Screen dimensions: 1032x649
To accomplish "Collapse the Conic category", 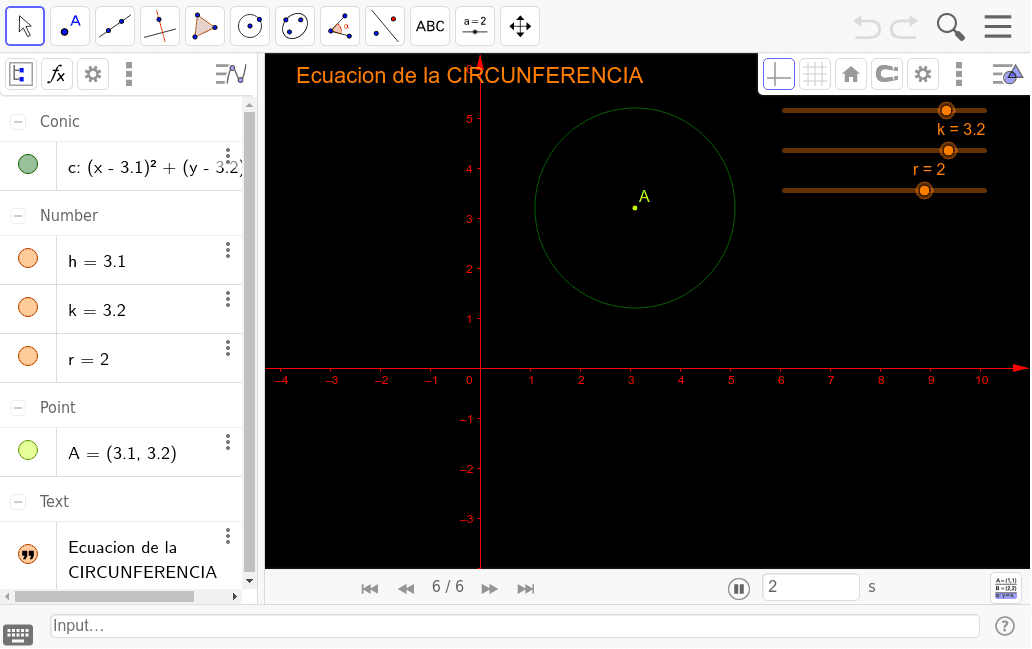I will click(18, 122).
